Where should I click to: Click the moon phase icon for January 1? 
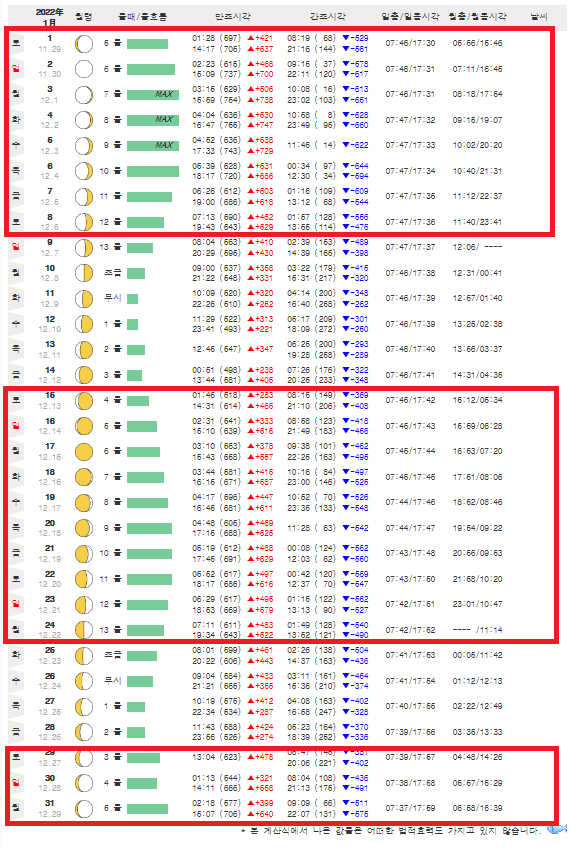tap(84, 44)
